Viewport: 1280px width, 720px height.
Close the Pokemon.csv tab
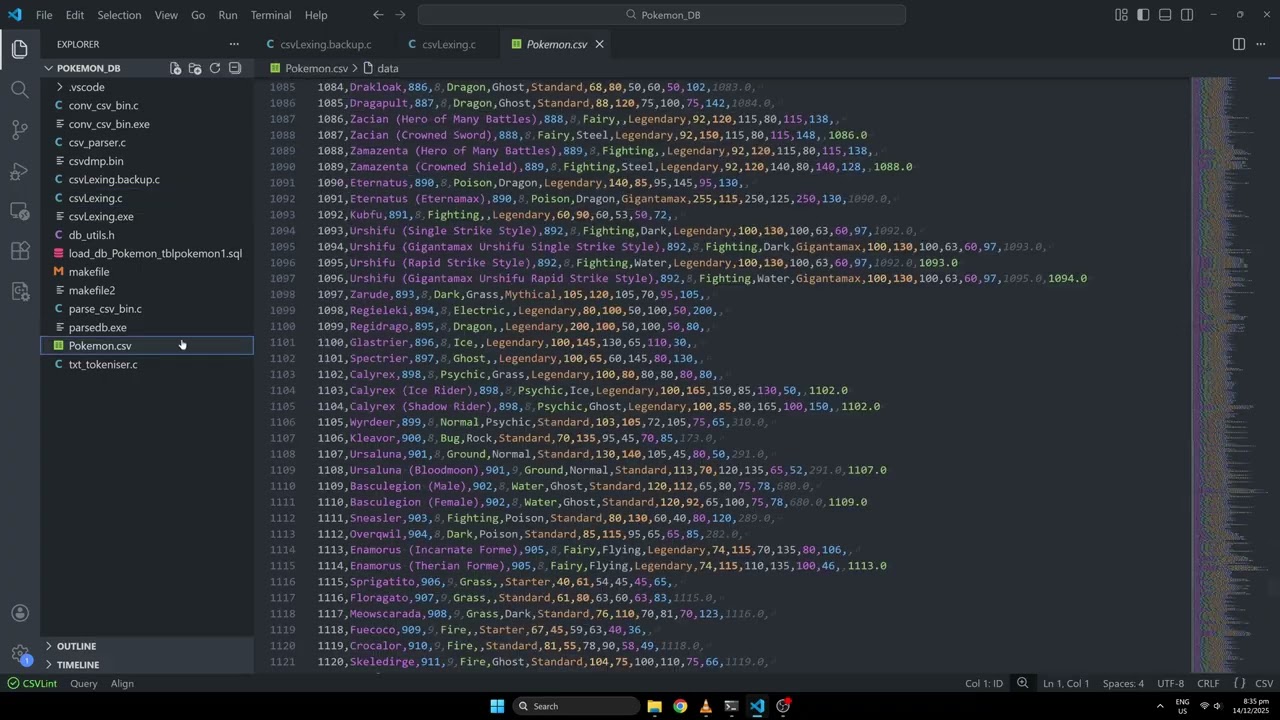point(599,44)
